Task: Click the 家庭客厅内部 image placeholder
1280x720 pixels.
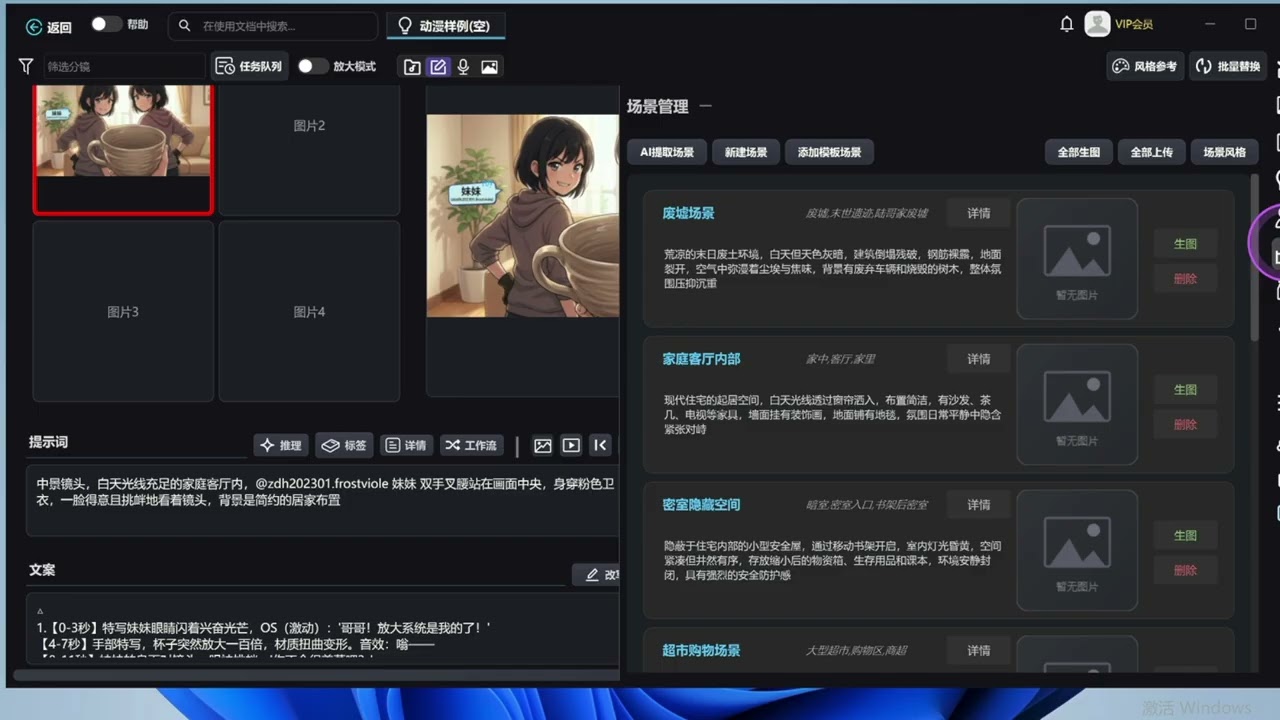Action: [1077, 404]
